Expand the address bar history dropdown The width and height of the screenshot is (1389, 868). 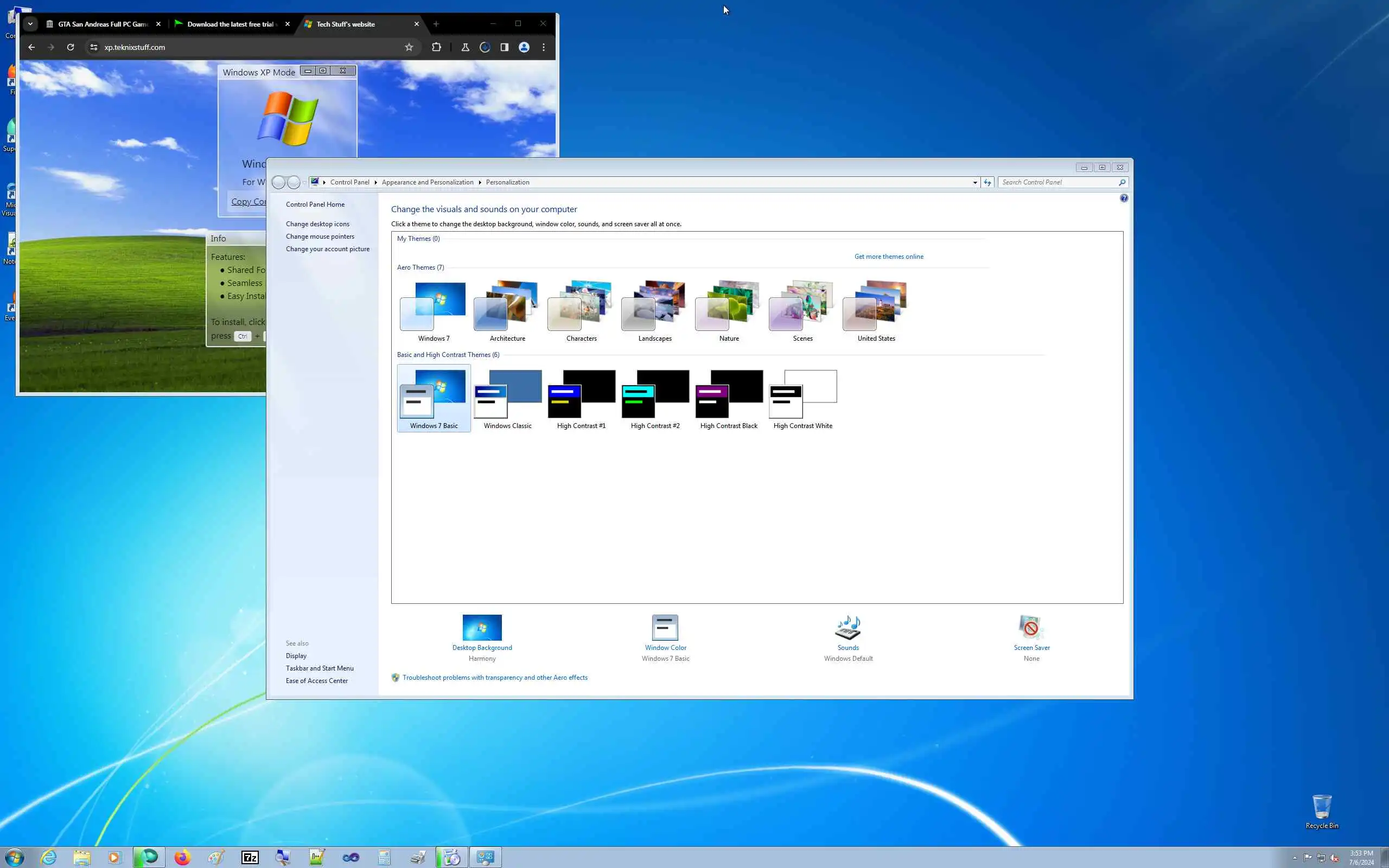click(974, 183)
